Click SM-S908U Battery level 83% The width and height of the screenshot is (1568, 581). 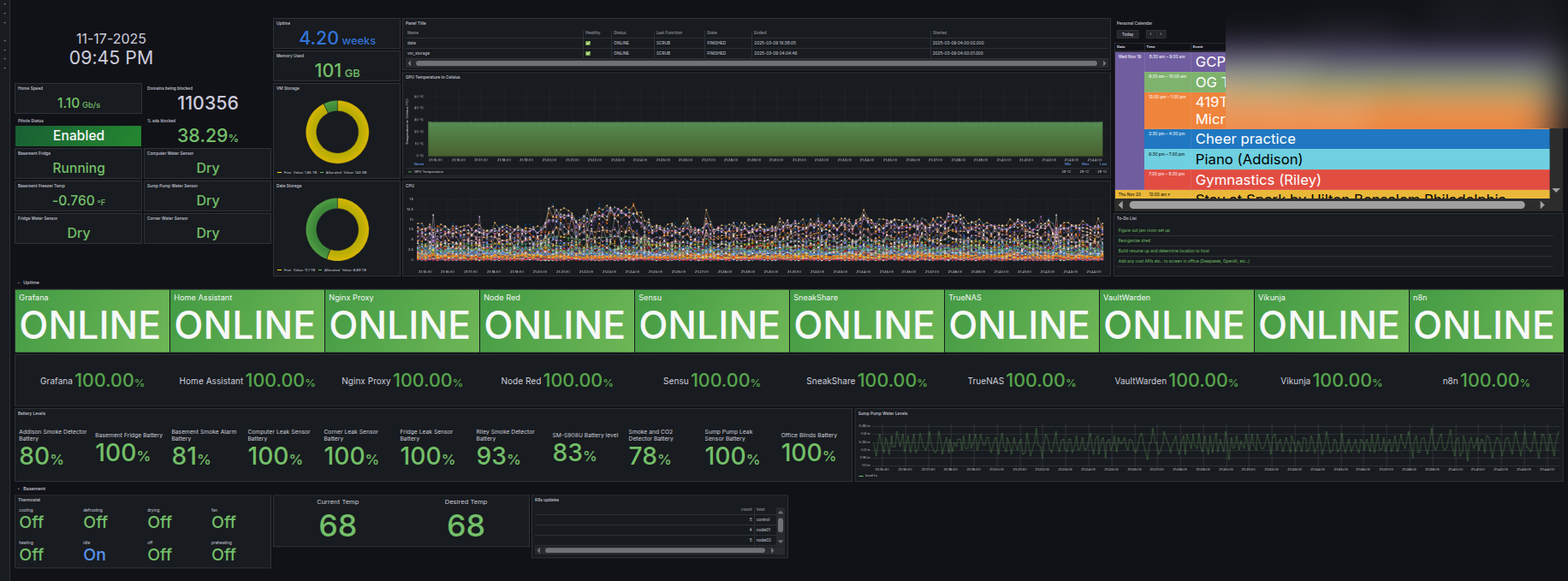tap(574, 453)
